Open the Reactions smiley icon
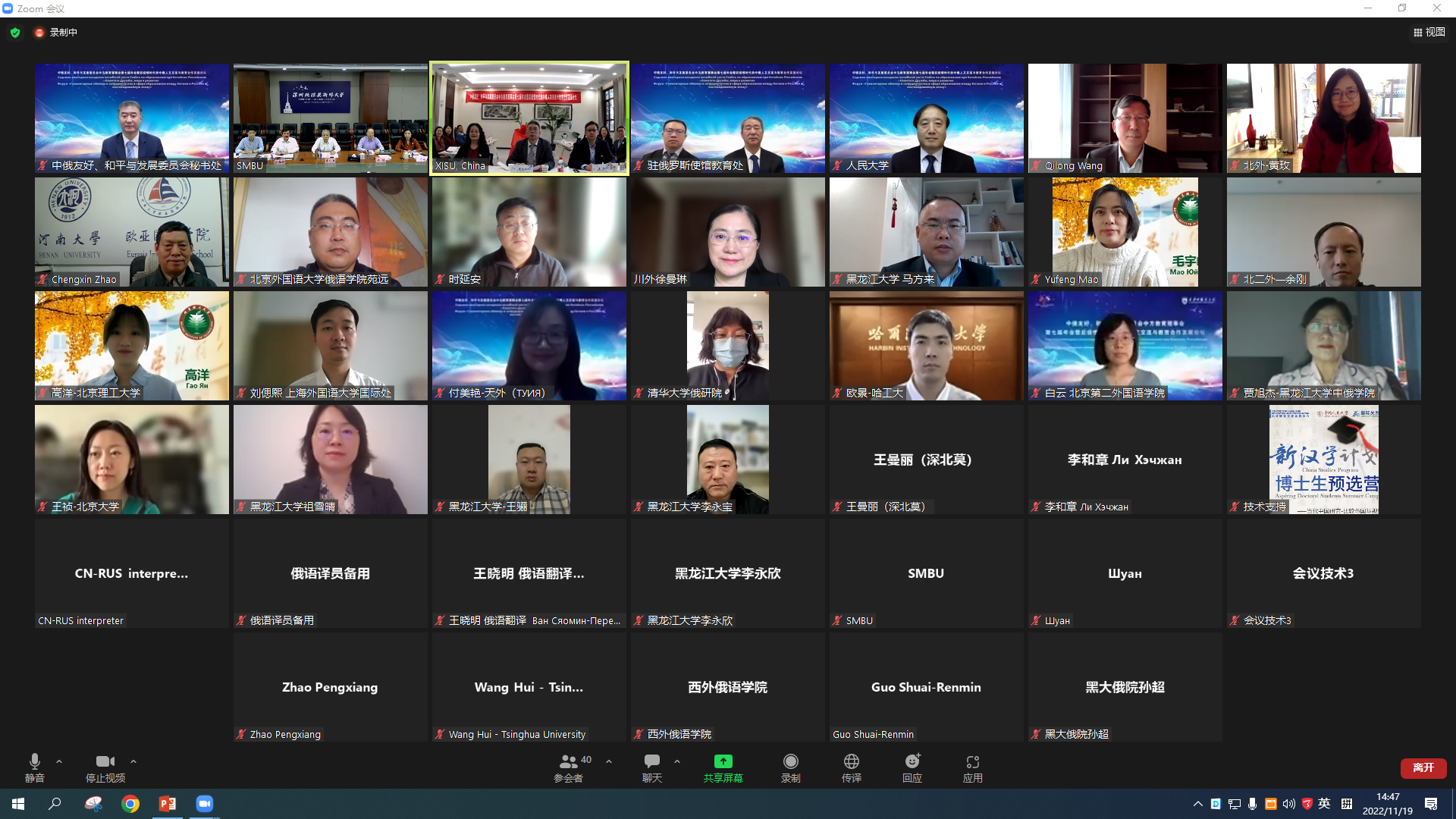1456x819 pixels. coord(912,761)
